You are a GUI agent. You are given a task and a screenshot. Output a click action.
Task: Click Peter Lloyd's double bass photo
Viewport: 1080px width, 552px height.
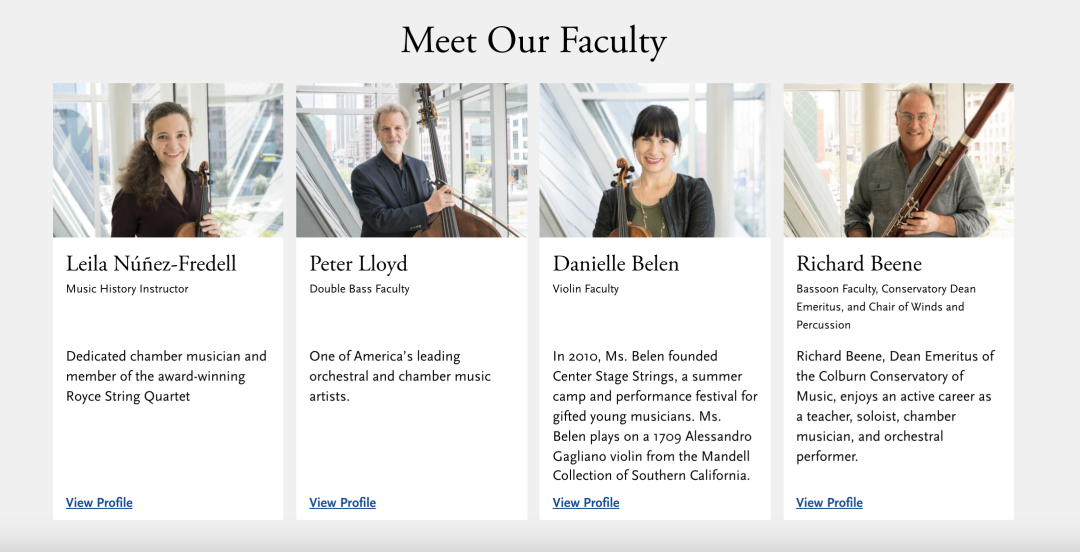411,160
